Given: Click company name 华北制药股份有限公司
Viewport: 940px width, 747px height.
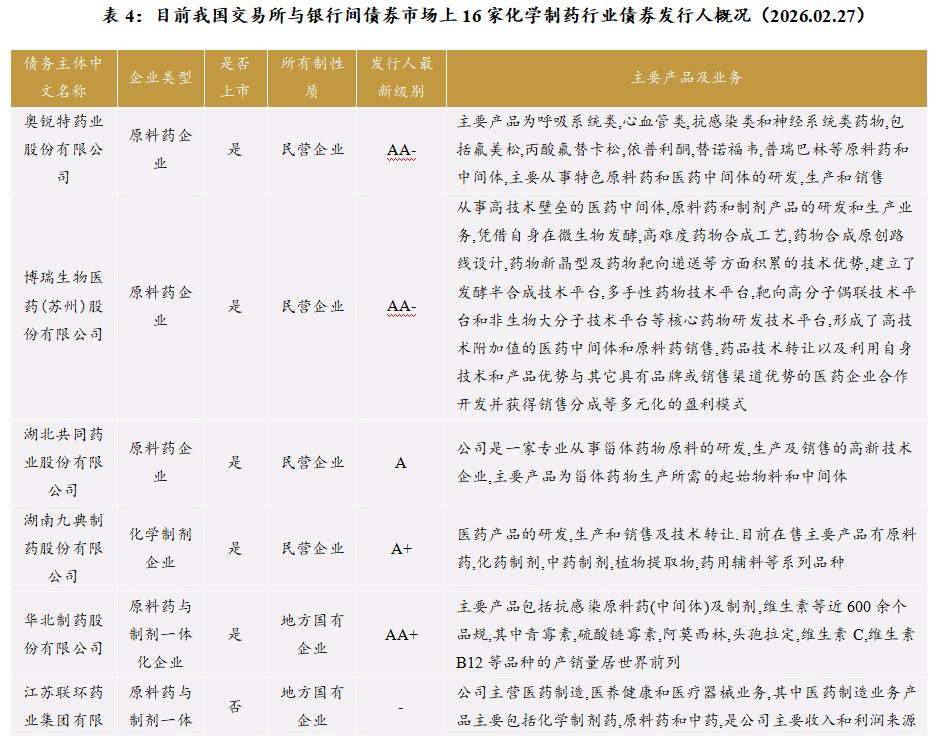Looking at the screenshot, I should [64, 634].
